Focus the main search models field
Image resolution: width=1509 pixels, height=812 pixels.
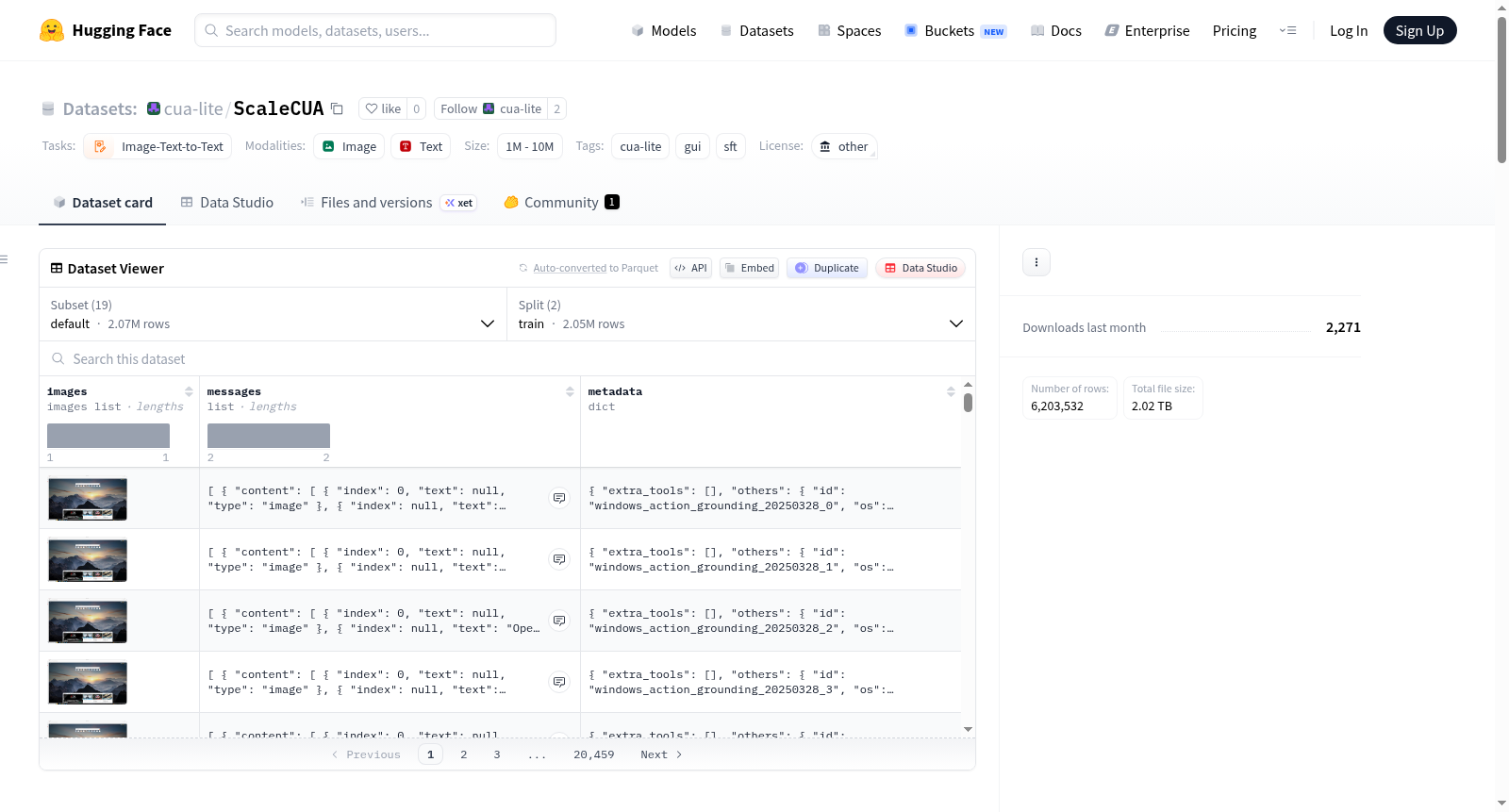(x=375, y=30)
